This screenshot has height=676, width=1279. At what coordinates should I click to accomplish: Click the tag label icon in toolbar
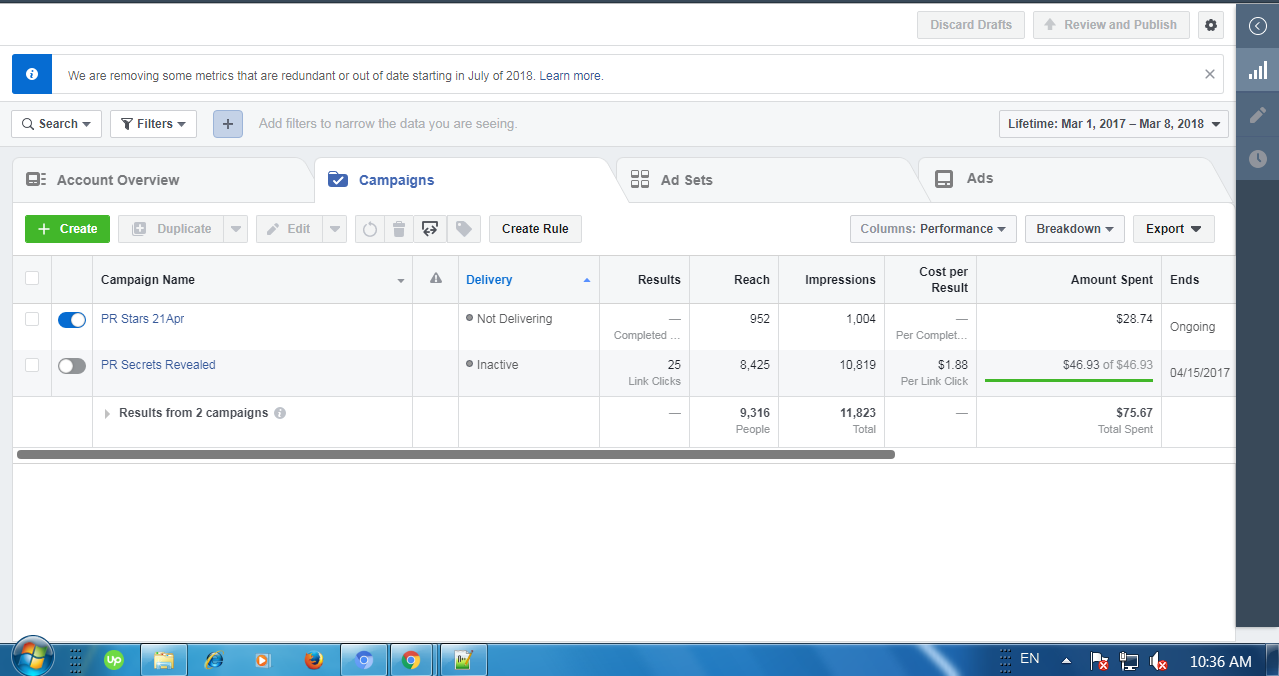point(463,229)
